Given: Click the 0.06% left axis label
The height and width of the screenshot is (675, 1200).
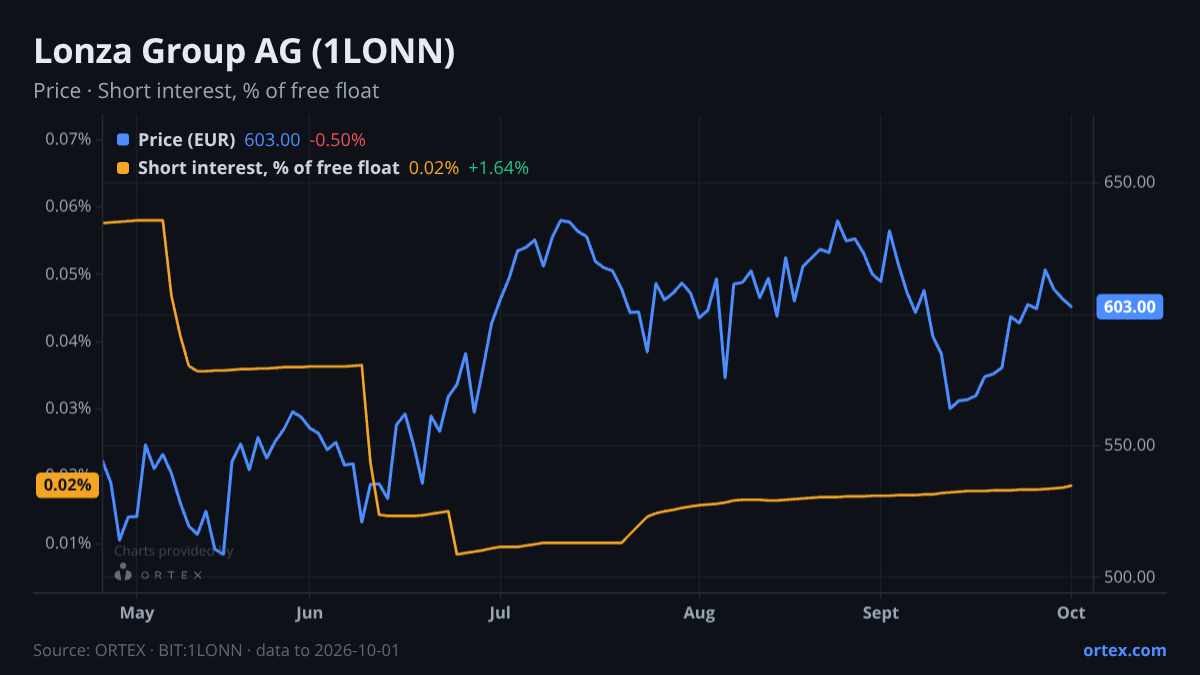Looking at the screenshot, I should click(x=68, y=206).
